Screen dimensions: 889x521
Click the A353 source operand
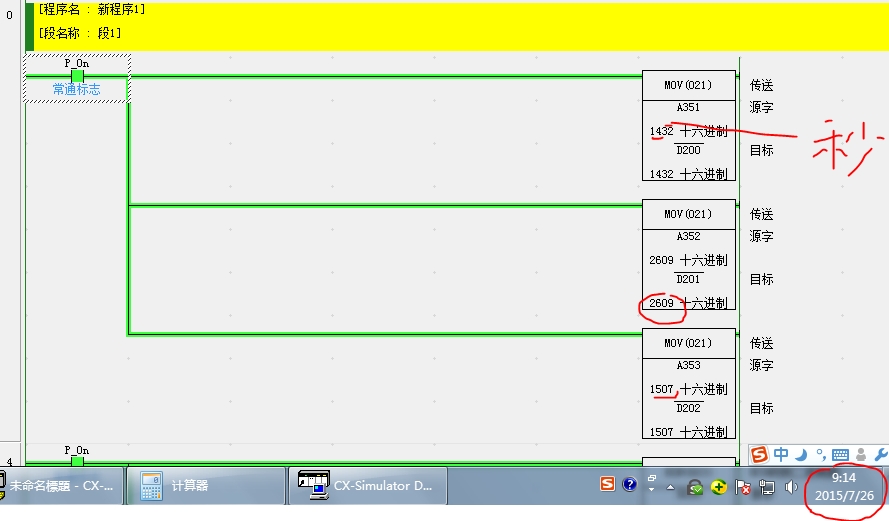coord(688,365)
